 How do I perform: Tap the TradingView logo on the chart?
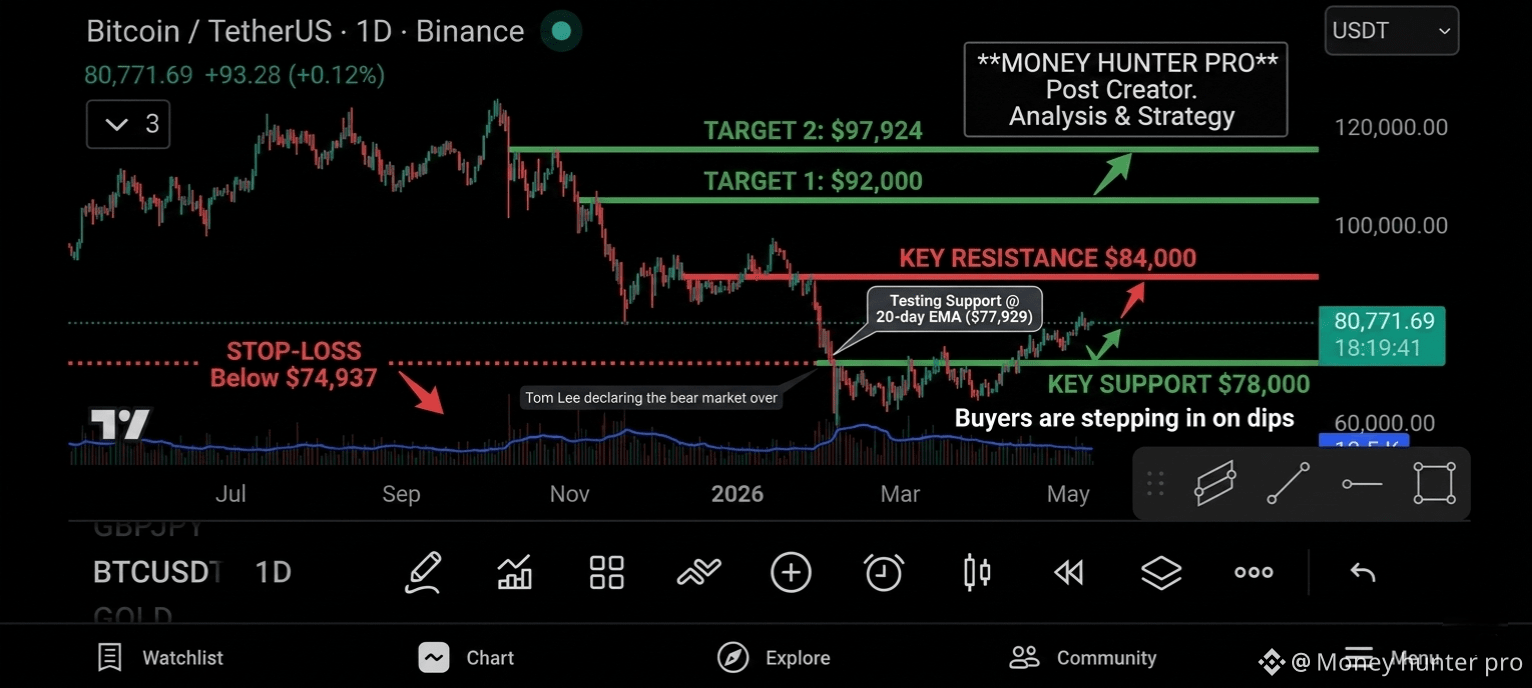click(120, 425)
